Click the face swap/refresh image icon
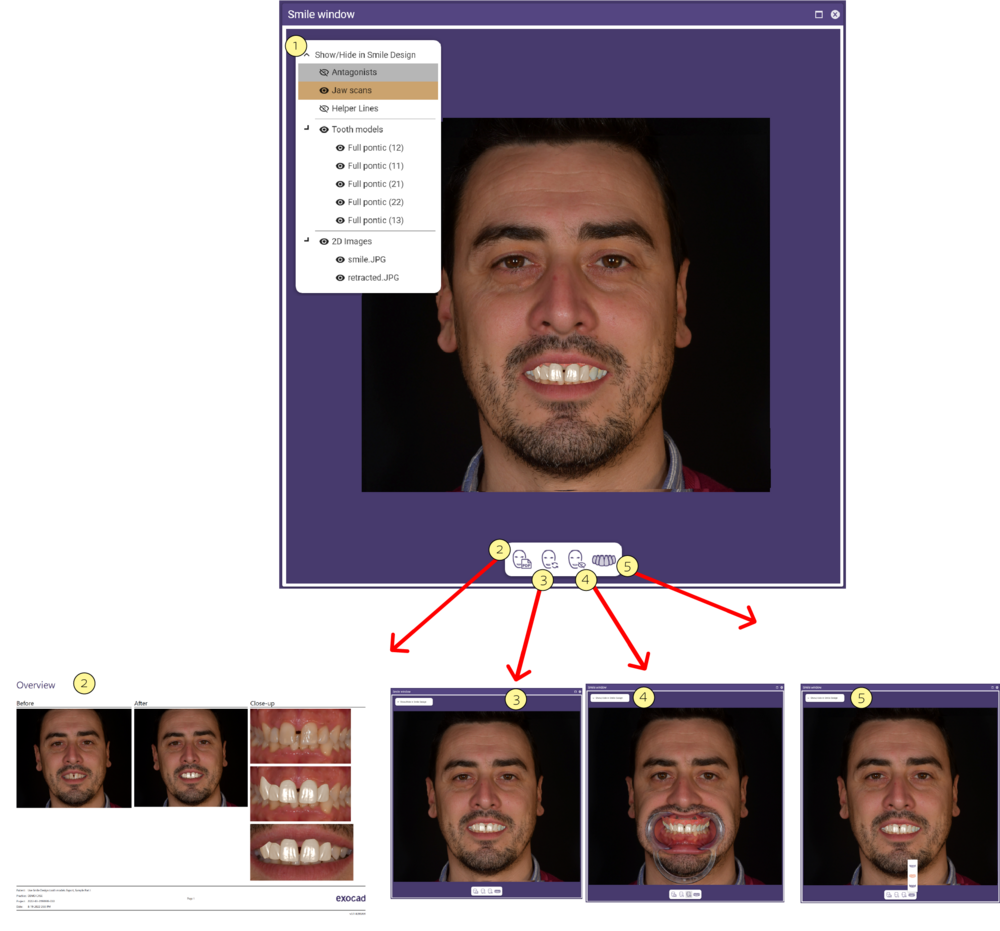 (549, 560)
